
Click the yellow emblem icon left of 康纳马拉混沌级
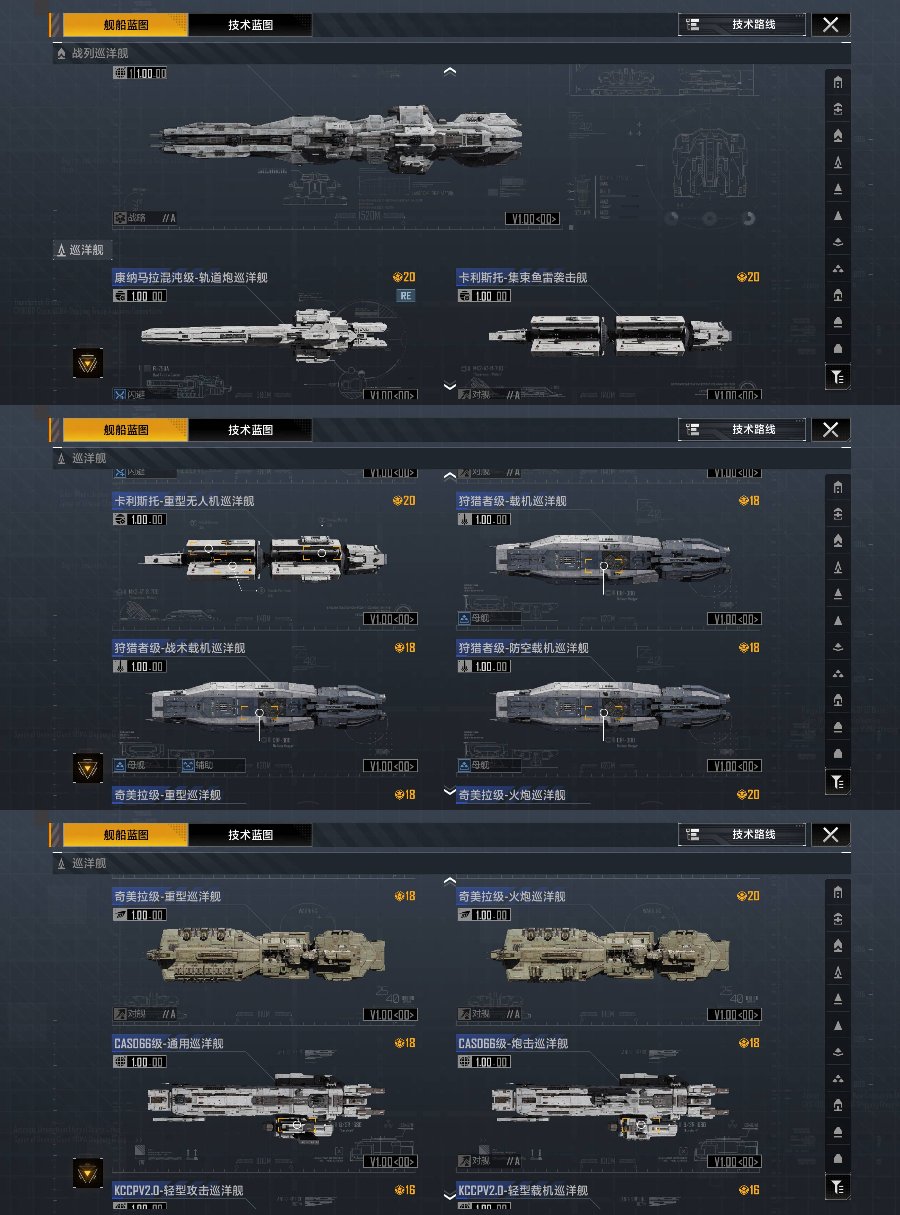88,363
